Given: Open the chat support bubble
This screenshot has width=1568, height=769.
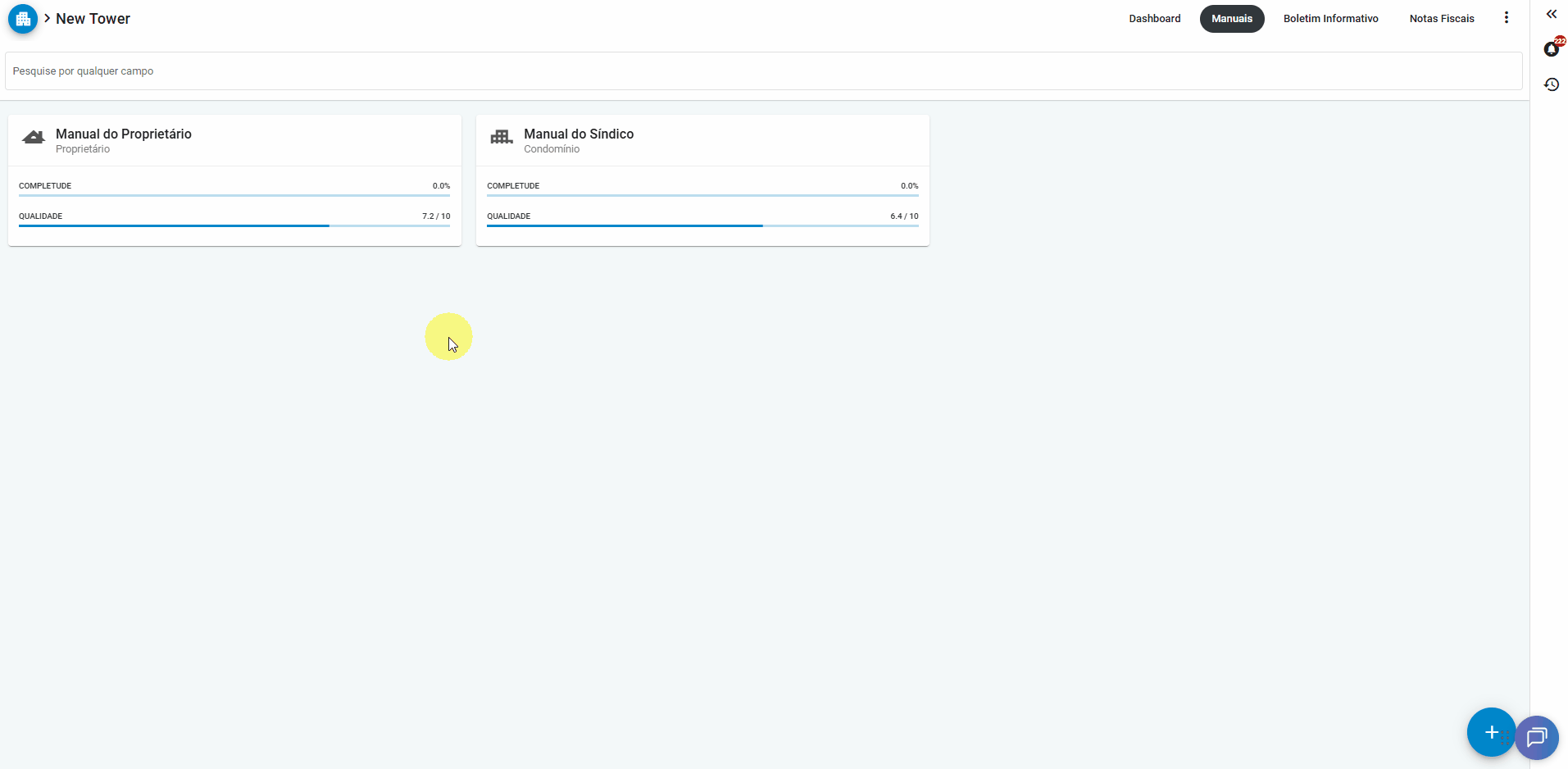Looking at the screenshot, I should click(x=1537, y=737).
